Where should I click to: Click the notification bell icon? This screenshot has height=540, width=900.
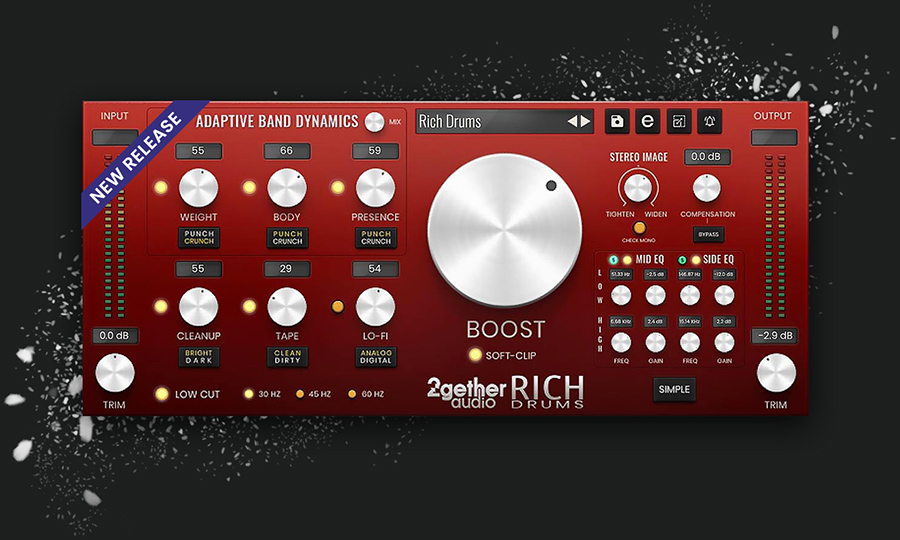point(709,121)
